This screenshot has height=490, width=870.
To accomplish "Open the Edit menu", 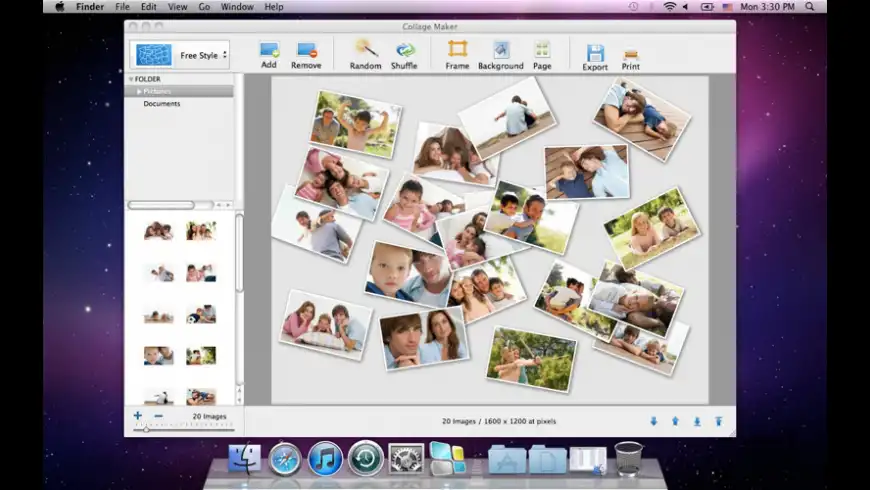I will click(148, 7).
